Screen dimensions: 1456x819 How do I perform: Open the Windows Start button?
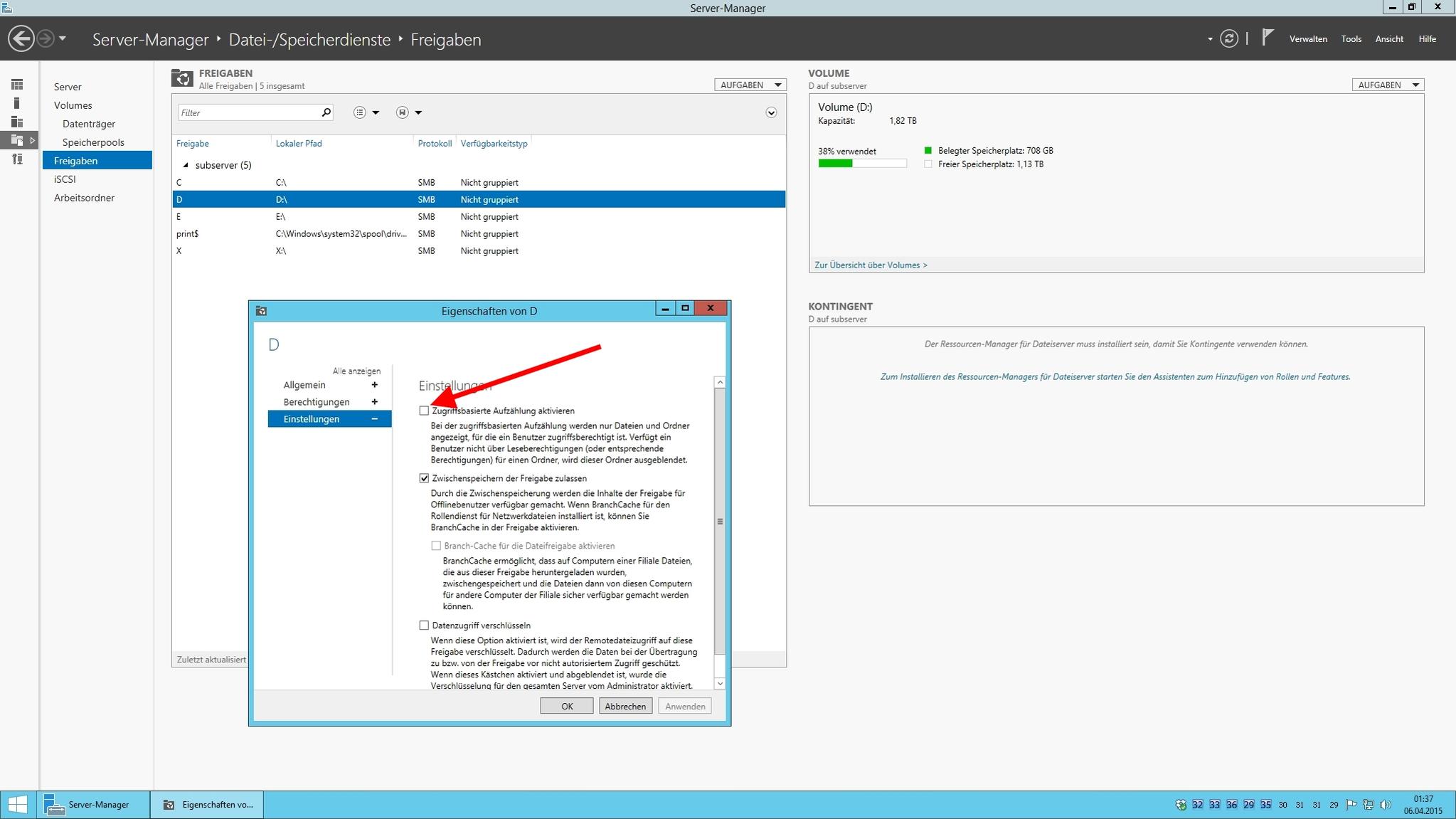[17, 805]
